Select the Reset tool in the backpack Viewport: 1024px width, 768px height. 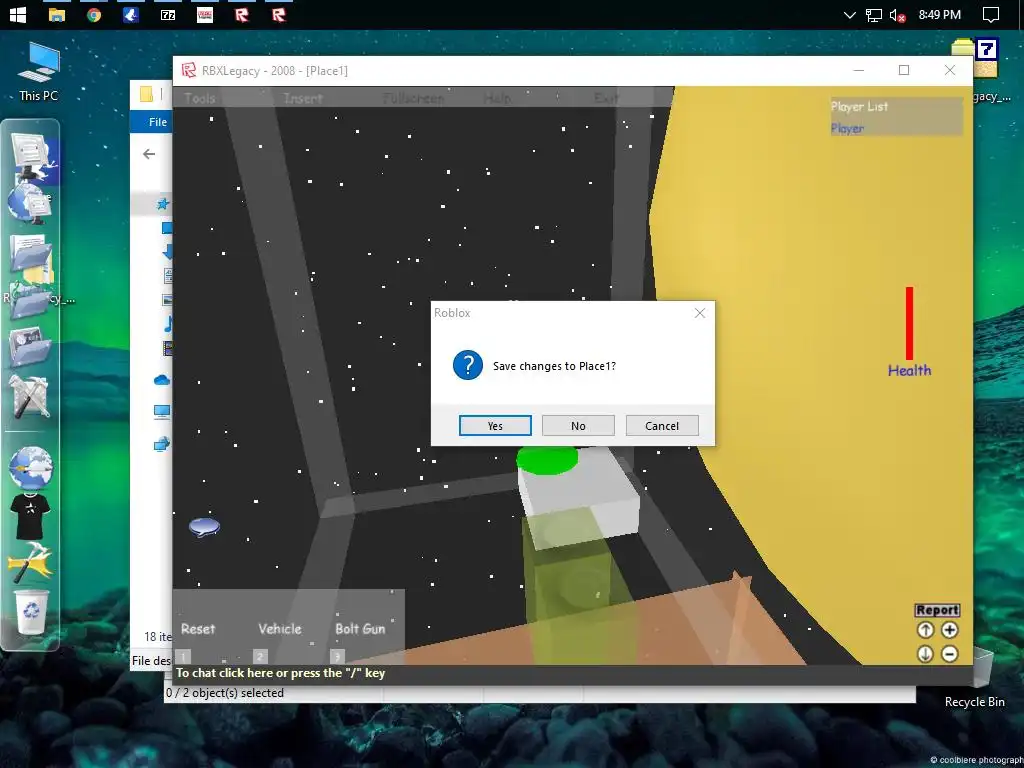pos(198,629)
